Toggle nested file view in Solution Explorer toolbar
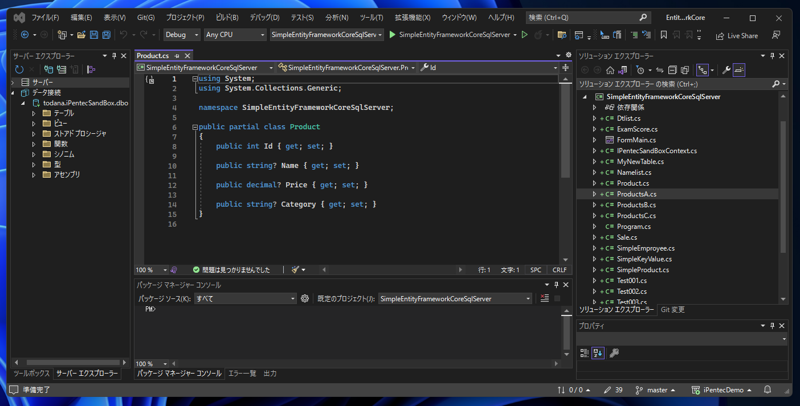The width and height of the screenshot is (800, 406). coord(703,70)
